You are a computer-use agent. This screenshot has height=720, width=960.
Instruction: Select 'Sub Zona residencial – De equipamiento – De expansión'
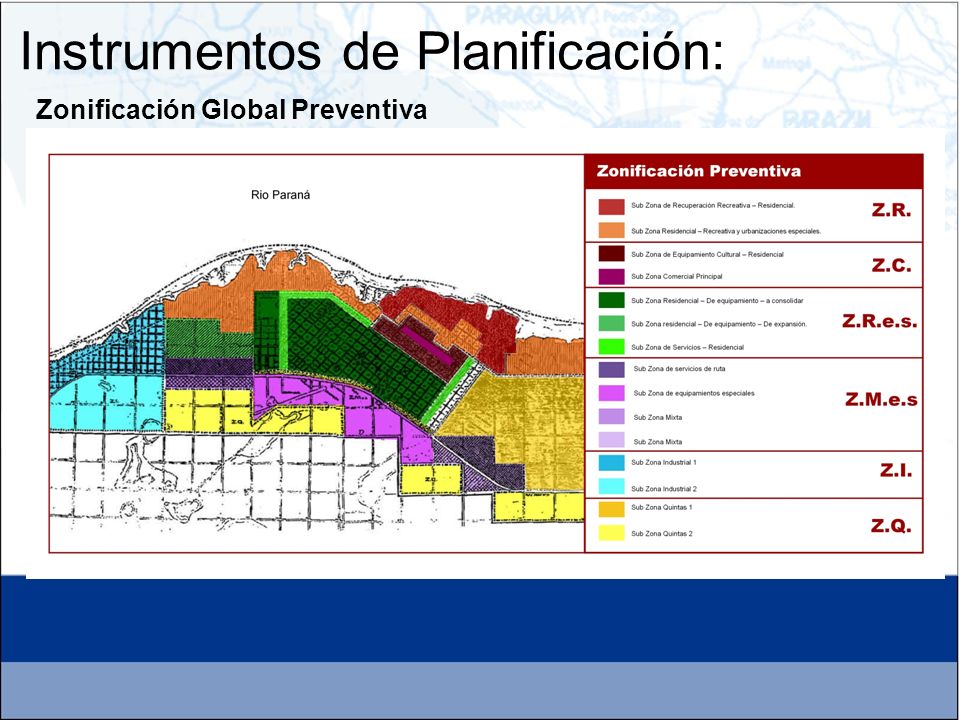[719, 324]
